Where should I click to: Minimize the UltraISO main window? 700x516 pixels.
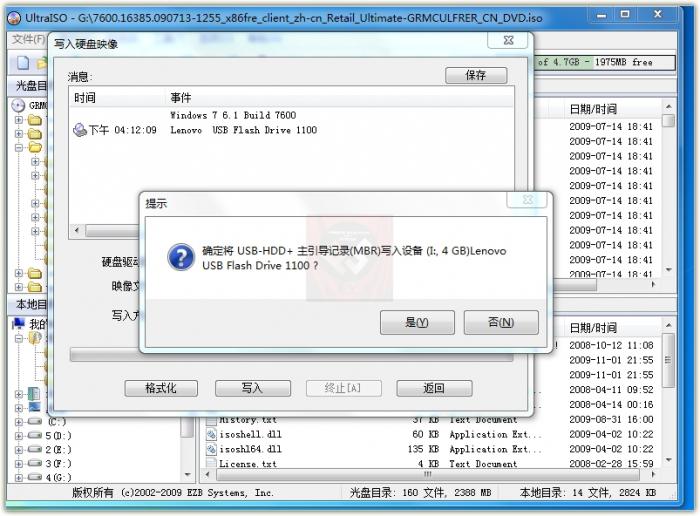(x=602, y=15)
